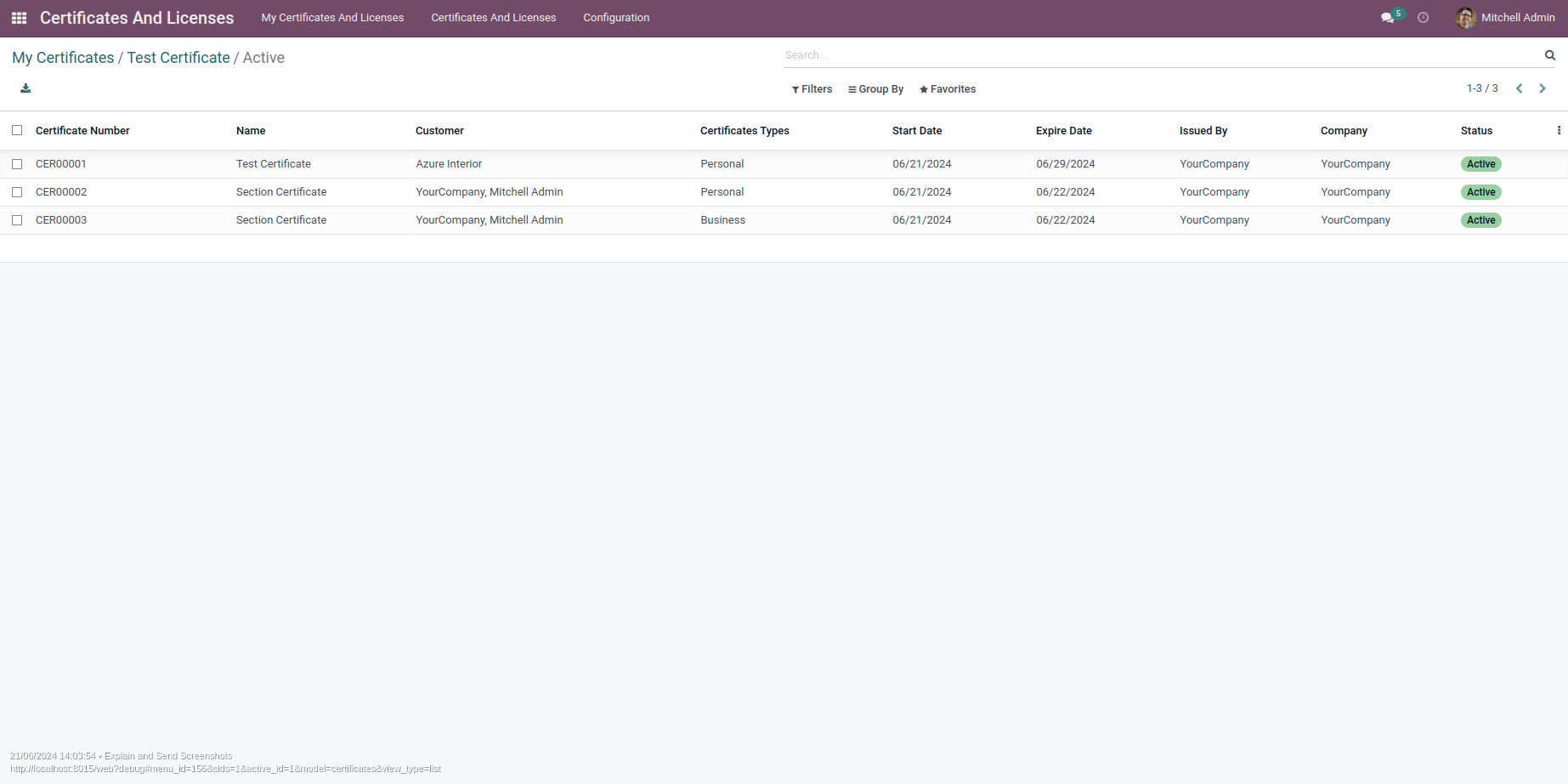
Task: Click the Business certificate type cell
Action: [x=723, y=220]
